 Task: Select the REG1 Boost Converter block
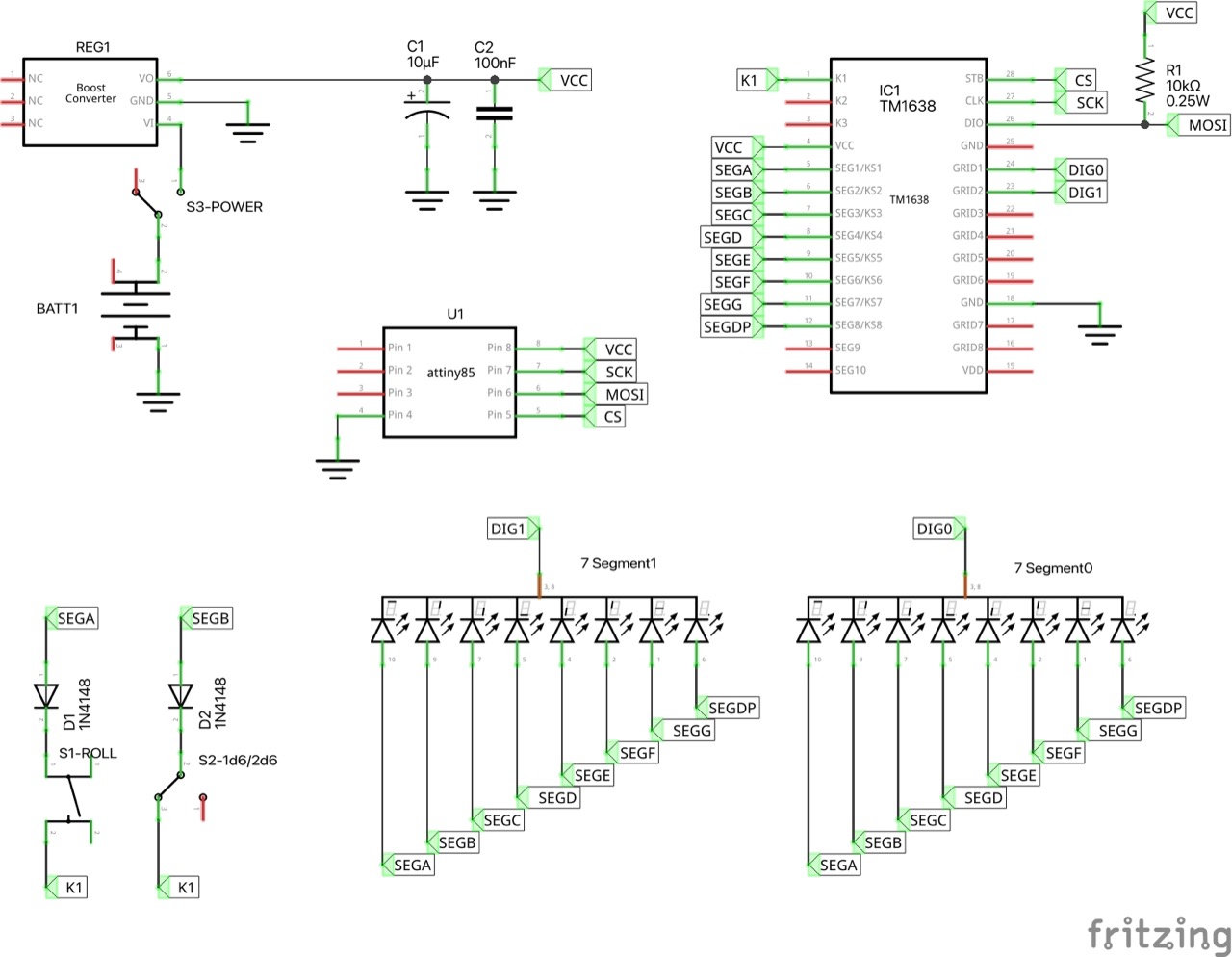pyautogui.click(x=90, y=101)
